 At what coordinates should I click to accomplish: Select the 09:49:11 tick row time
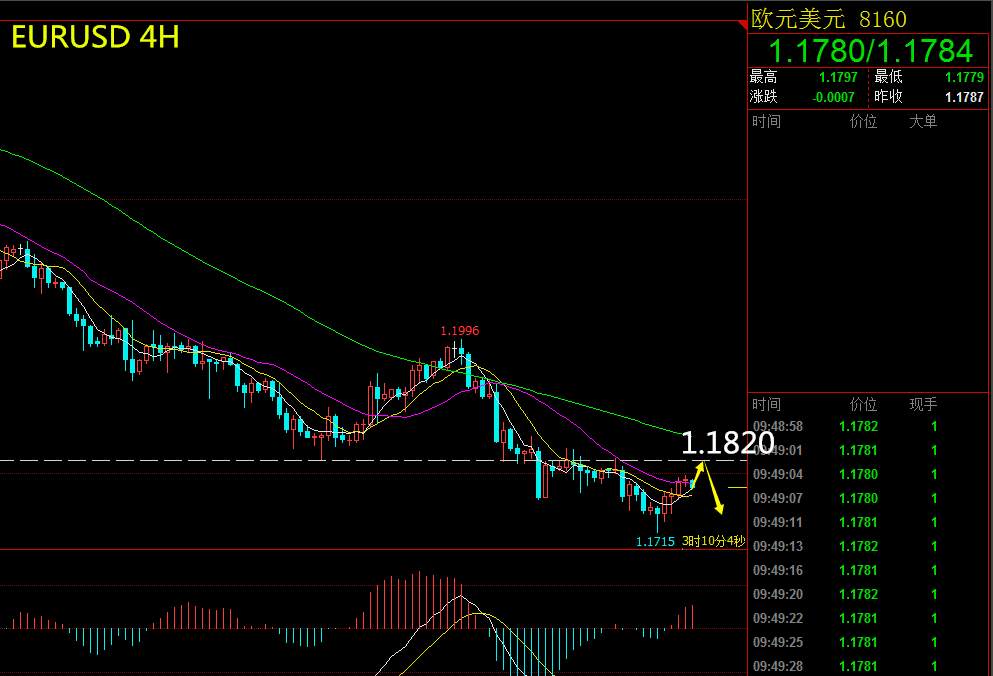pyautogui.click(x=778, y=523)
